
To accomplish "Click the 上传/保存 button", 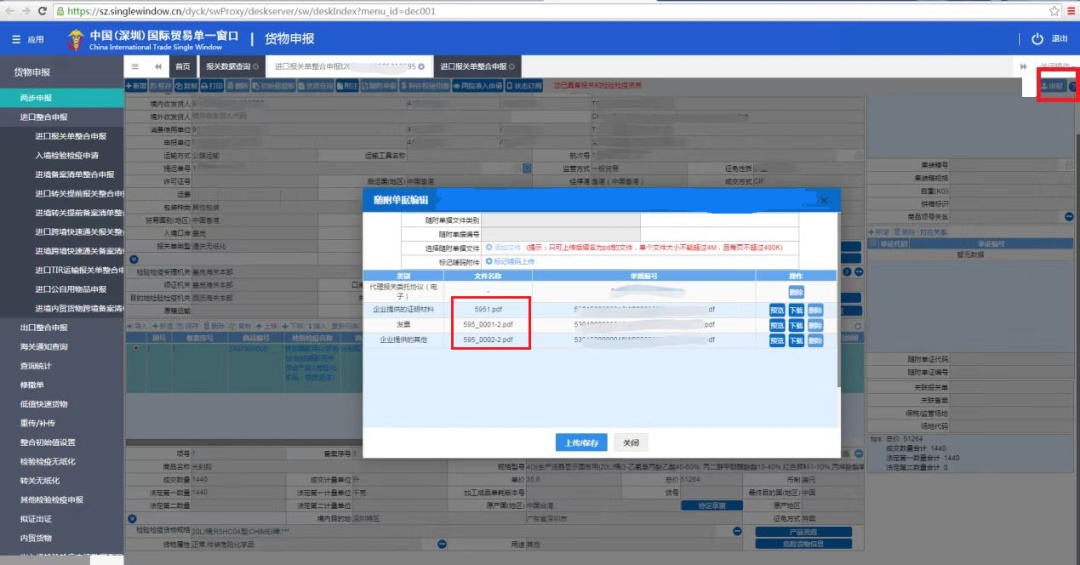I will pyautogui.click(x=581, y=443).
